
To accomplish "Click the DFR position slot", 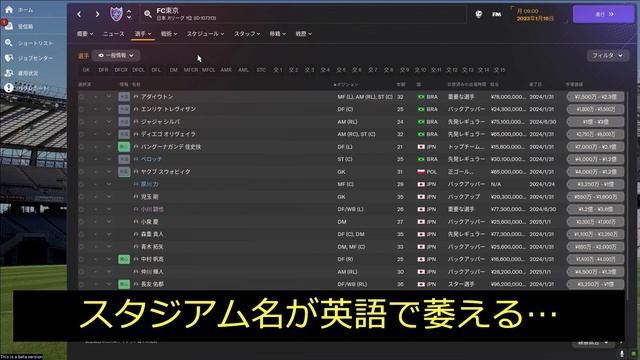I will click(103, 70).
